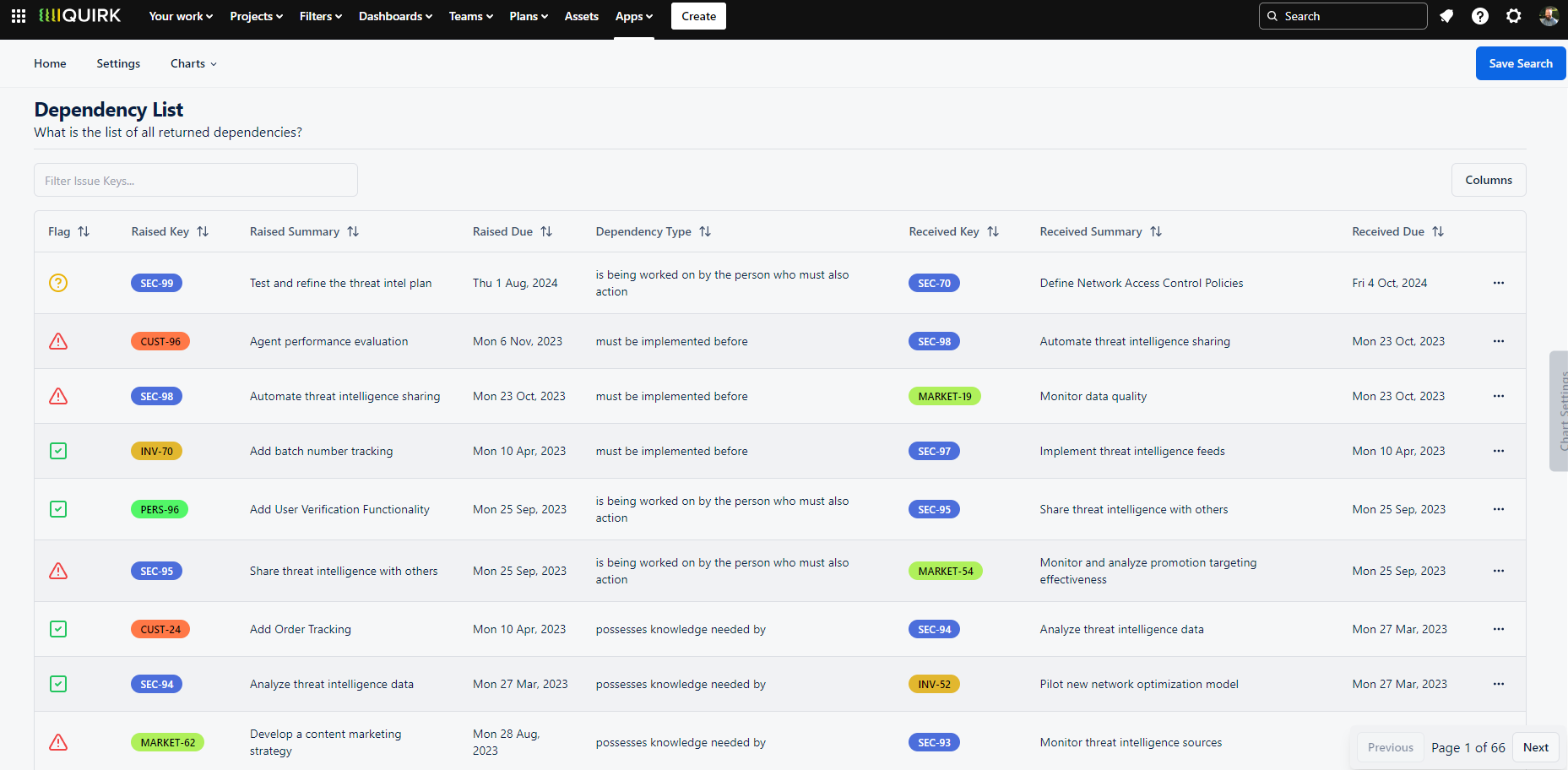Open row actions for Test and refine threat intel plan
1568x770 pixels.
tap(1499, 283)
